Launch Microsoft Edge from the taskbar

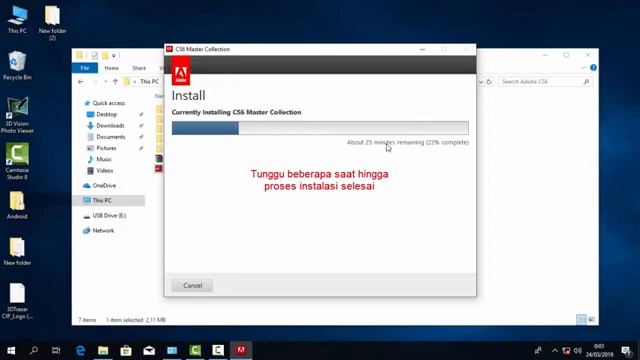pyautogui.click(x=80, y=350)
